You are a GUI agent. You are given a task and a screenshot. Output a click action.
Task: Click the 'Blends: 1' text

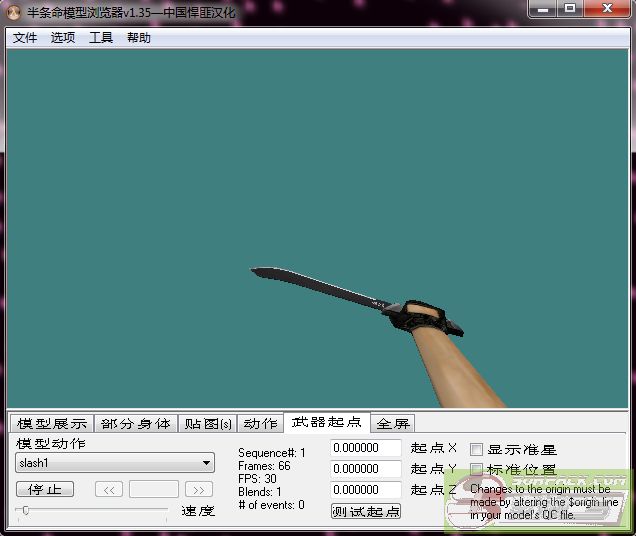pos(260,492)
